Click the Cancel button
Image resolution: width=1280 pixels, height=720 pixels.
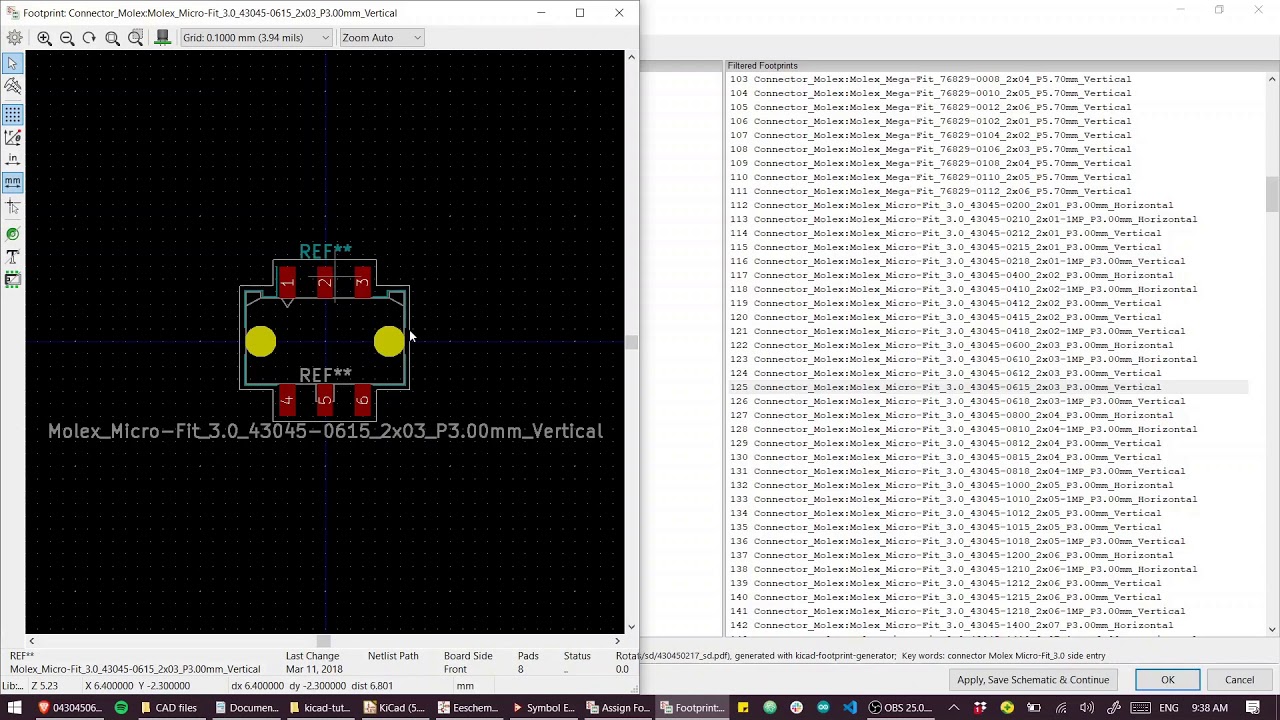(1239, 680)
